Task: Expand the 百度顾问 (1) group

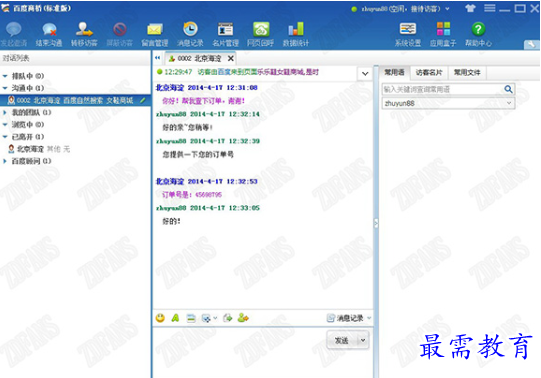Action: tap(5, 161)
